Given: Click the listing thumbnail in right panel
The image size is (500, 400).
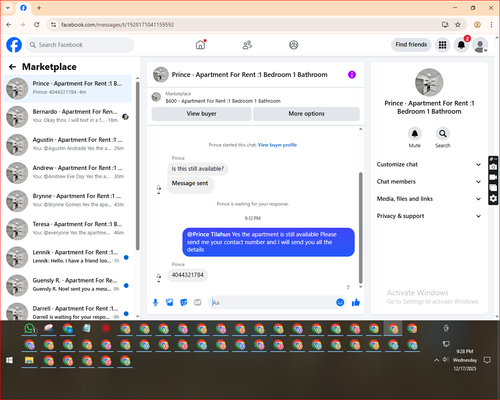Looking at the screenshot, I should [429, 82].
